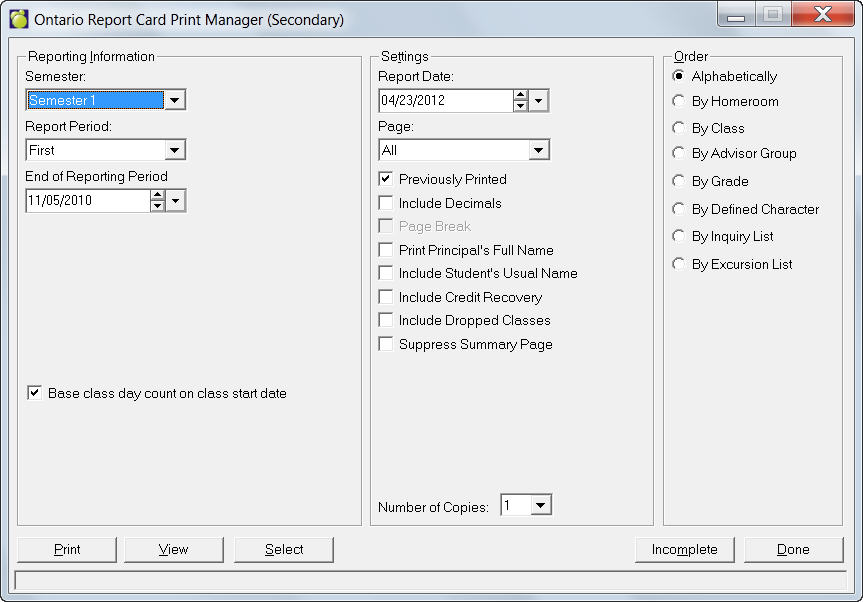Click the Incomplete button
The image size is (863, 602).
(x=684, y=549)
